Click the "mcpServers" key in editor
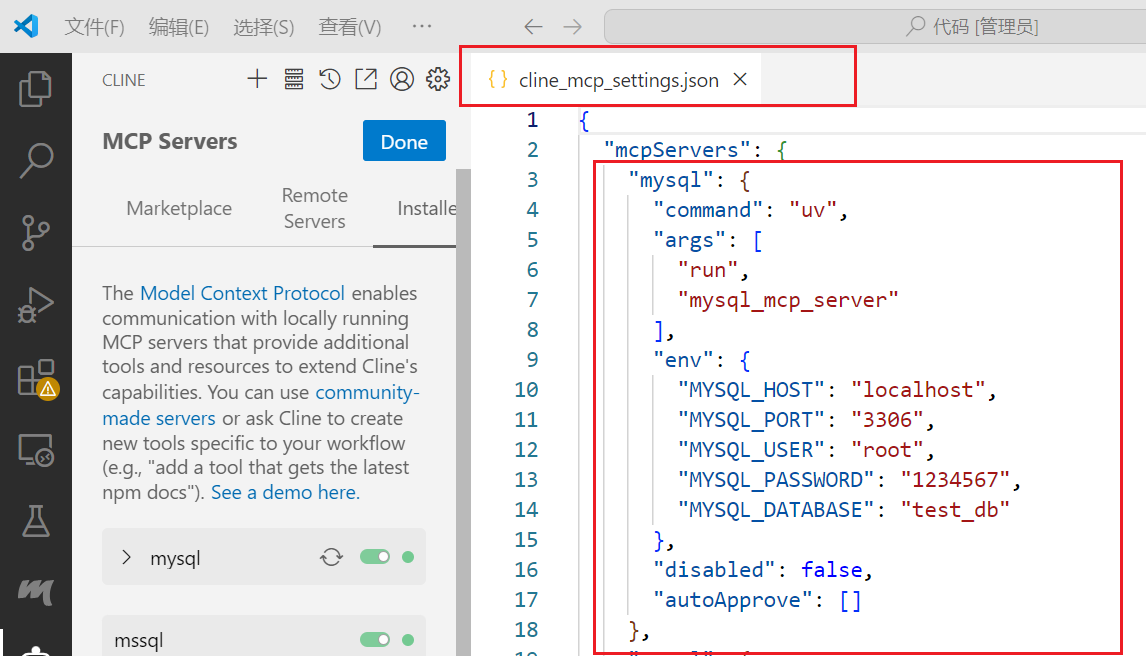This screenshot has height=656, width=1146. [677, 150]
